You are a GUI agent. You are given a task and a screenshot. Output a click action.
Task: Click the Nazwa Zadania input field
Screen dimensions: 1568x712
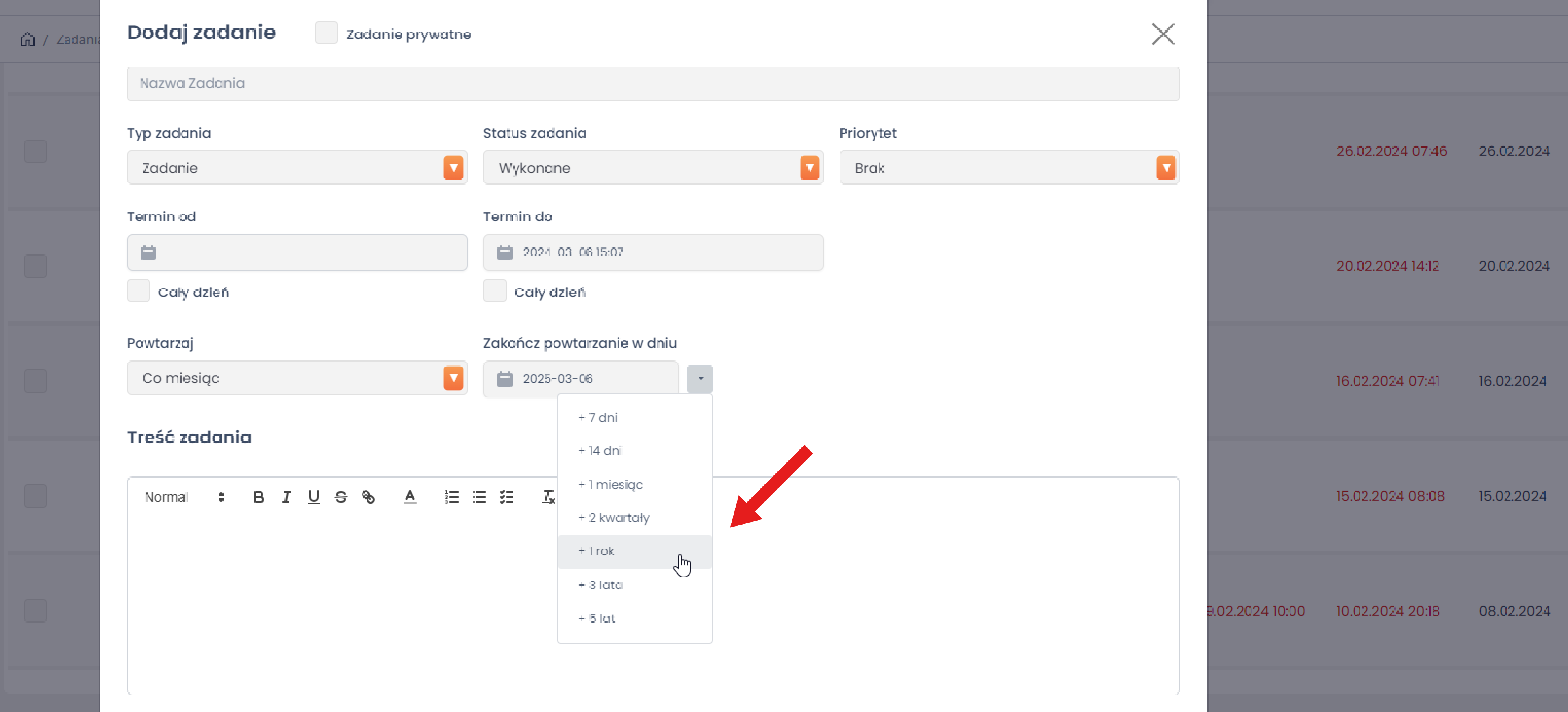[x=653, y=84]
